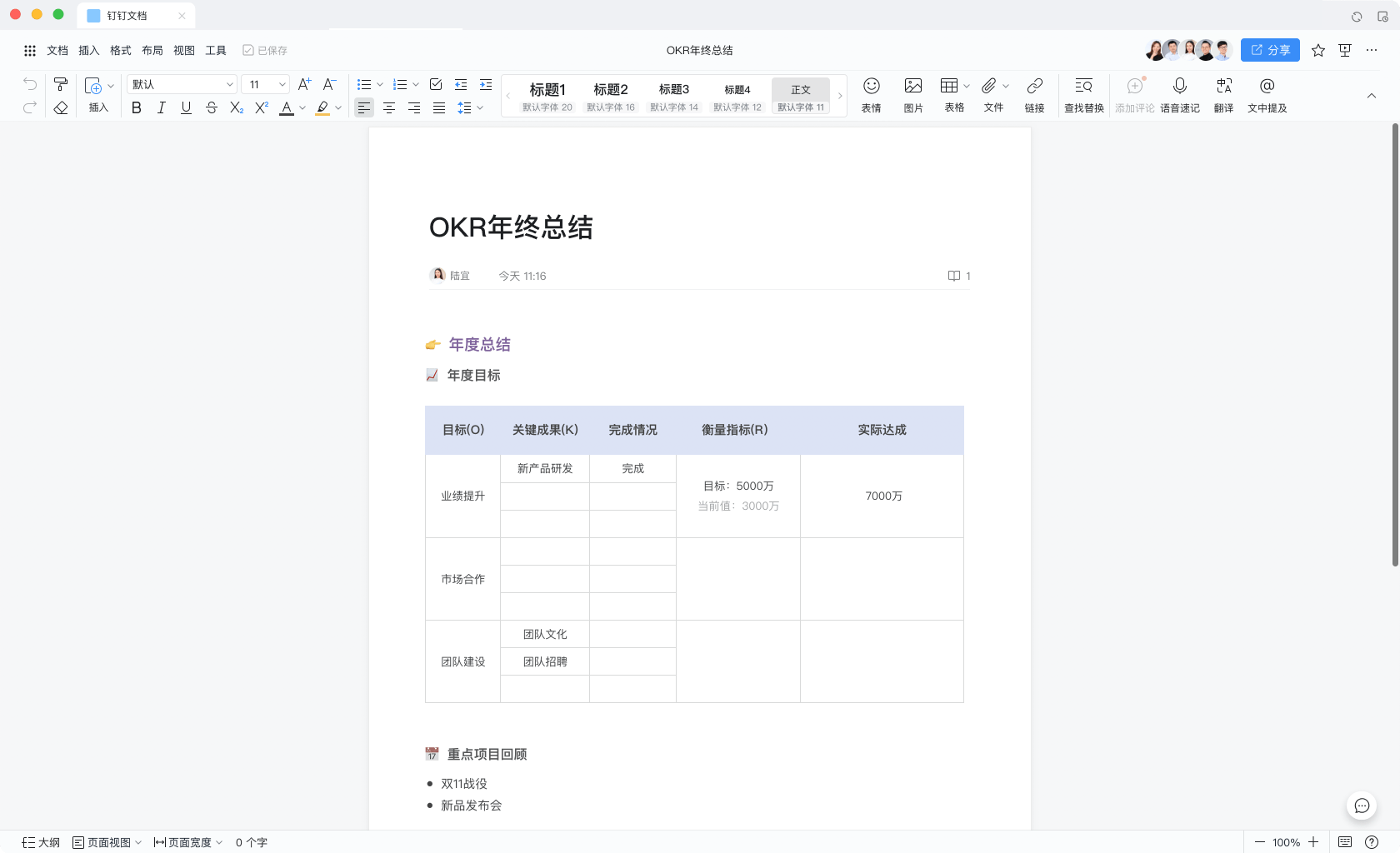Viewport: 1400px width, 853px height.
Task: Open find and replace (查找替换)
Action: coord(1083,94)
